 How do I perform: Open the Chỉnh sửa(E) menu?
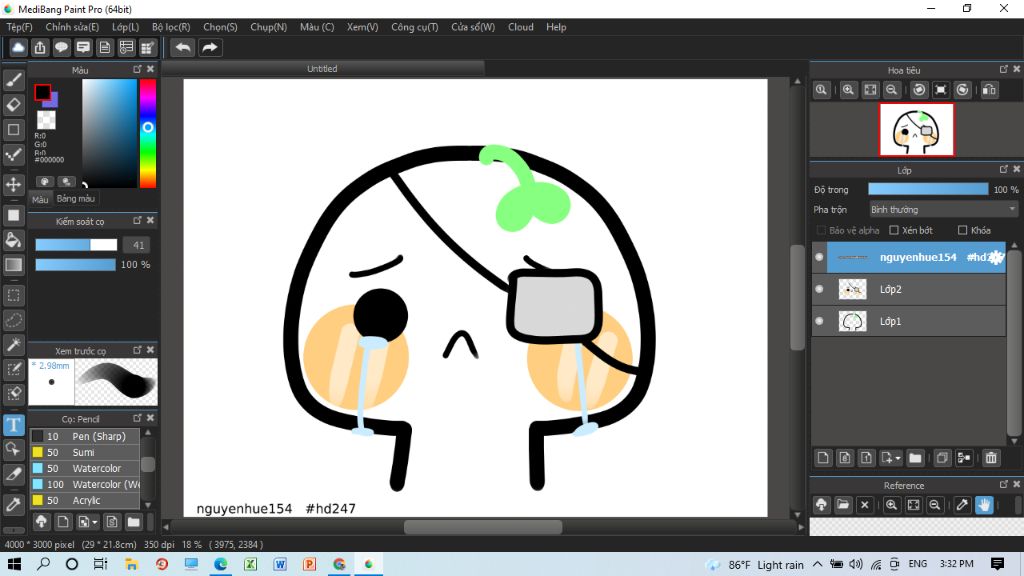click(x=72, y=27)
